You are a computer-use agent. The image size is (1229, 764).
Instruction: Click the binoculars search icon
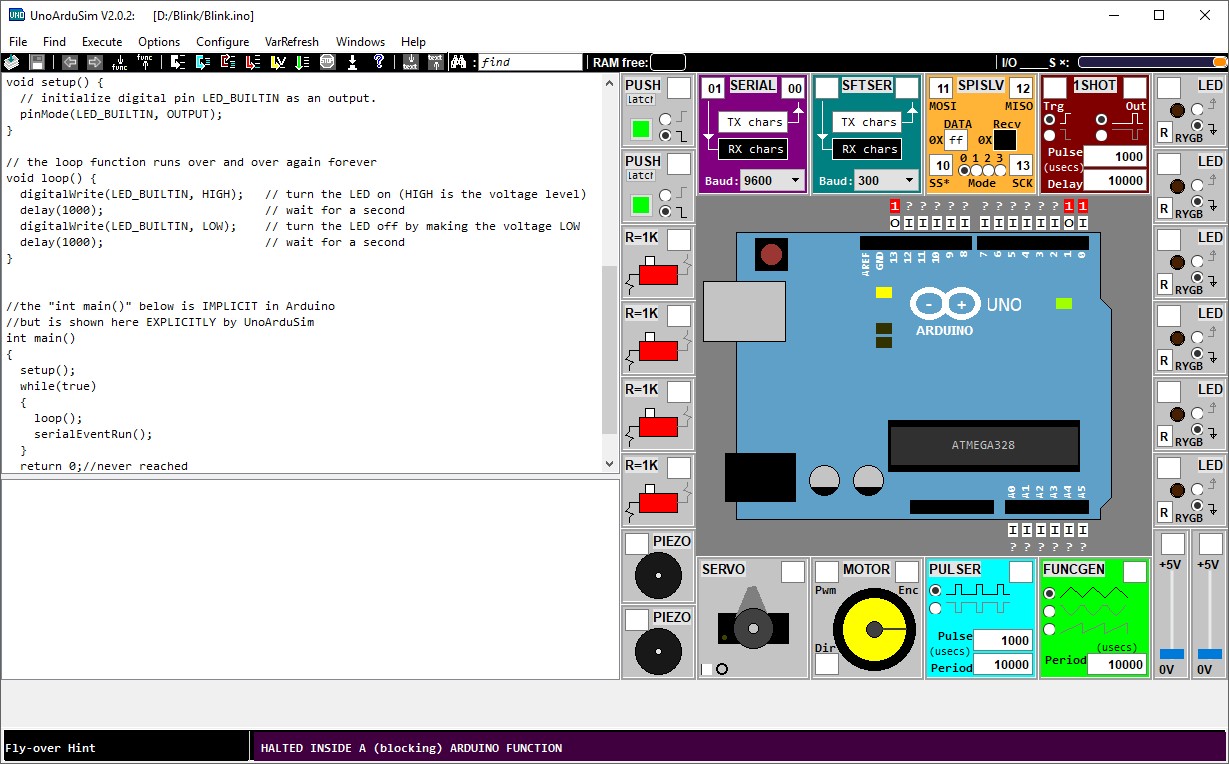(x=458, y=62)
